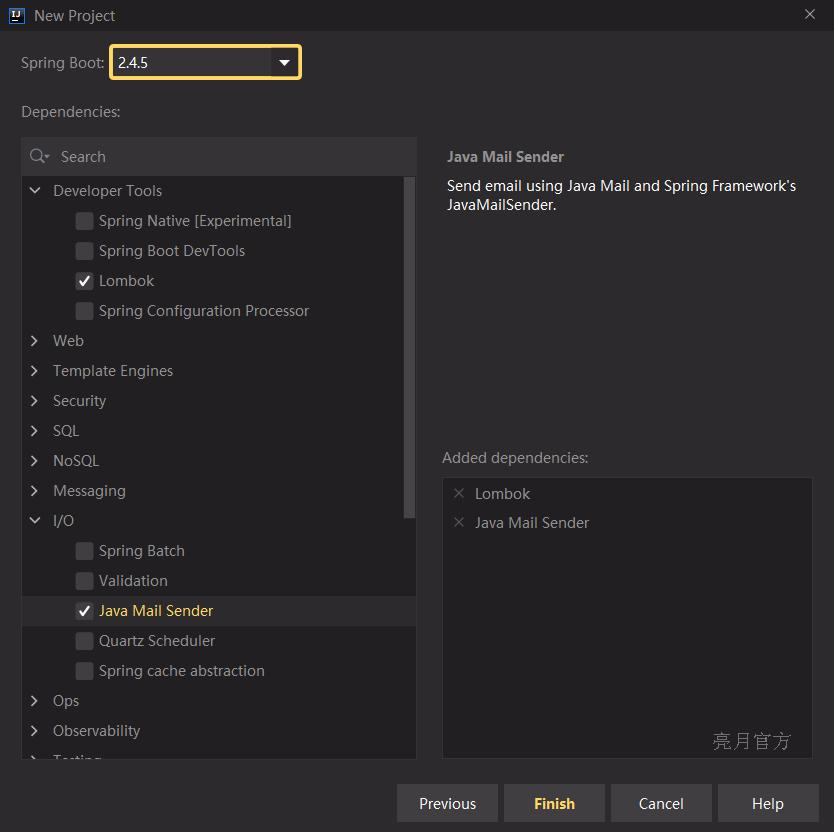The height and width of the screenshot is (832, 834).
Task: Check Spring cache abstraction checkbox
Action: (x=84, y=671)
